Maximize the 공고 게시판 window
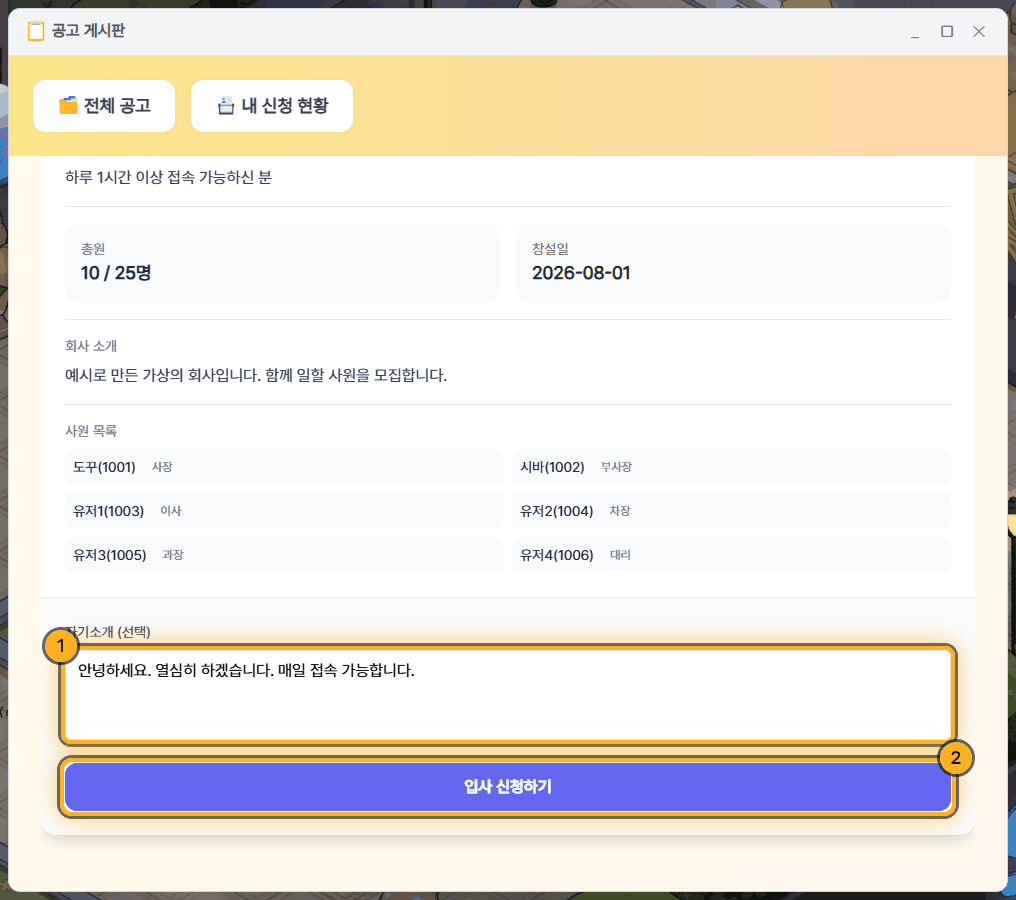Screen dimensions: 1016x900 (947, 32)
